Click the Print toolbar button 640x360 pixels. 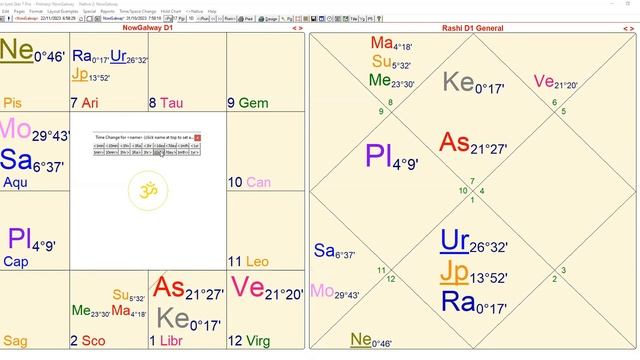coord(246,19)
